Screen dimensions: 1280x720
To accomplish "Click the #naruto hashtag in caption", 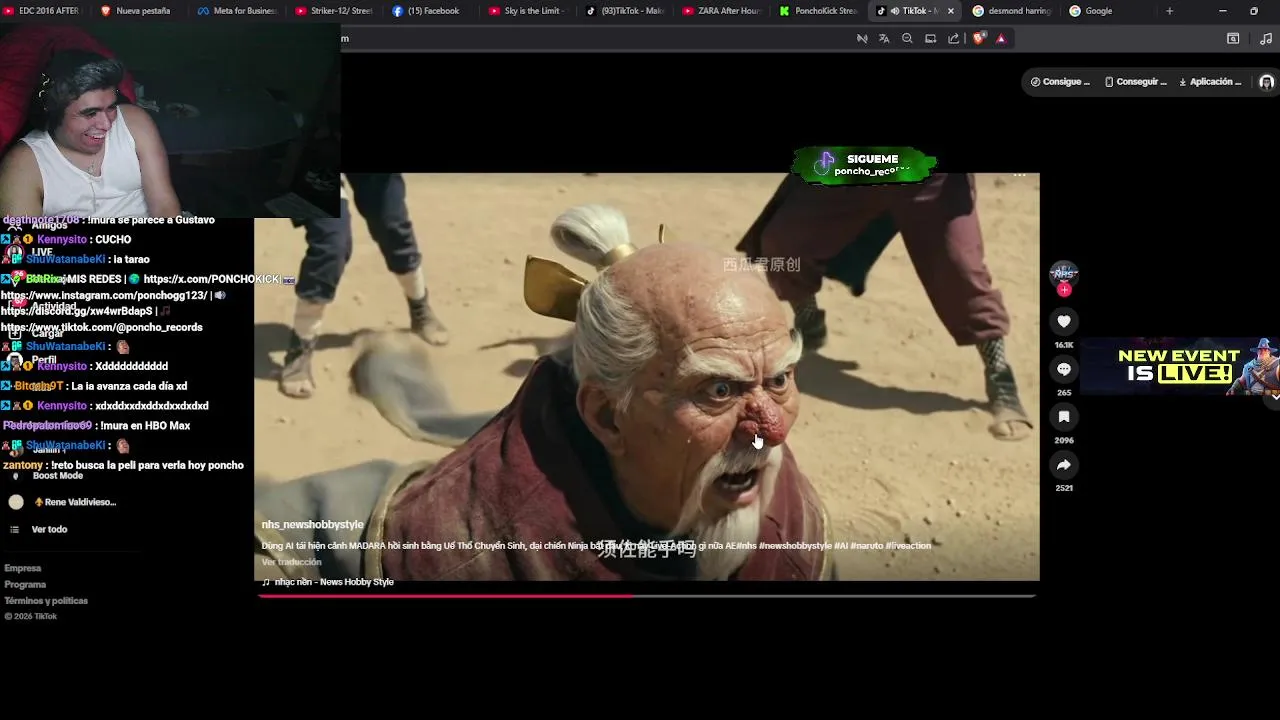I will pyautogui.click(x=867, y=546).
